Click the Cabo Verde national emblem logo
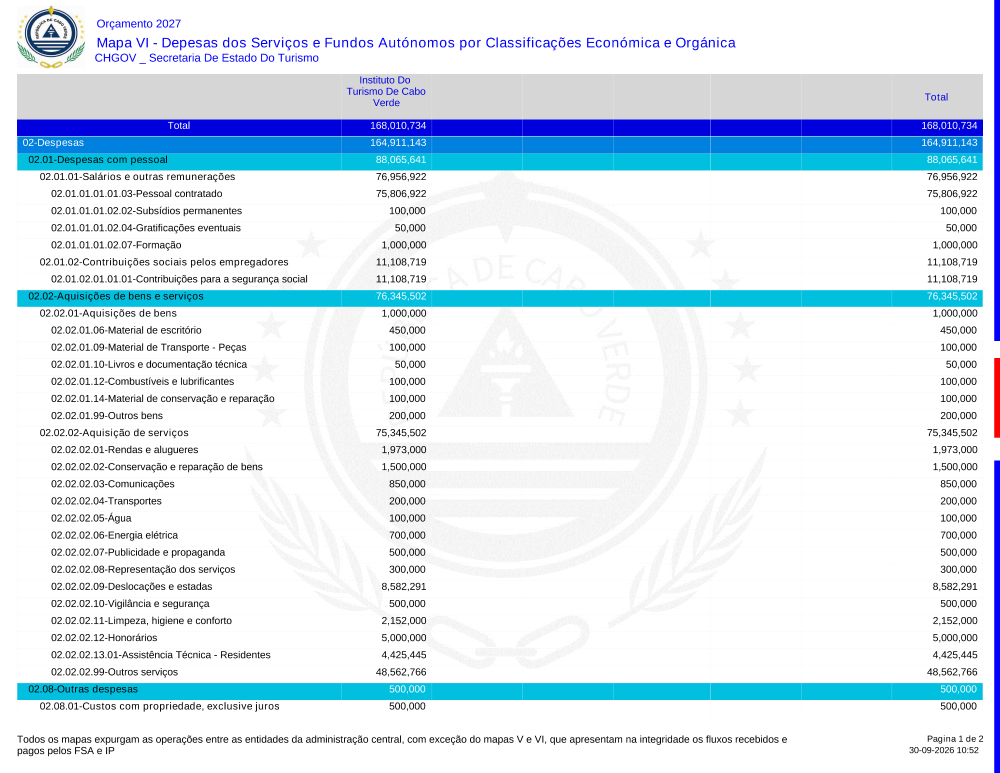 pyautogui.click(x=51, y=37)
